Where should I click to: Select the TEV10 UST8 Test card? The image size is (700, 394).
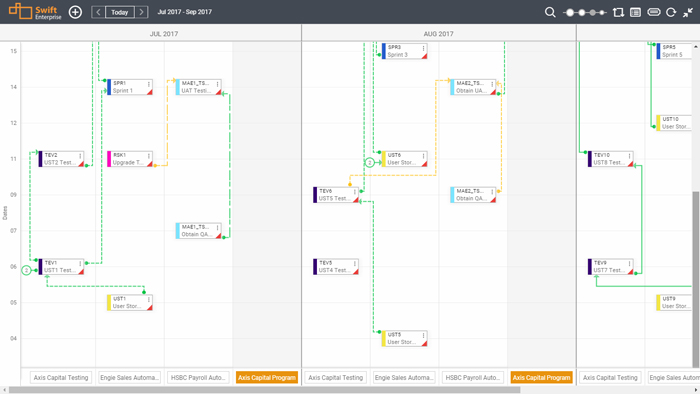point(611,159)
